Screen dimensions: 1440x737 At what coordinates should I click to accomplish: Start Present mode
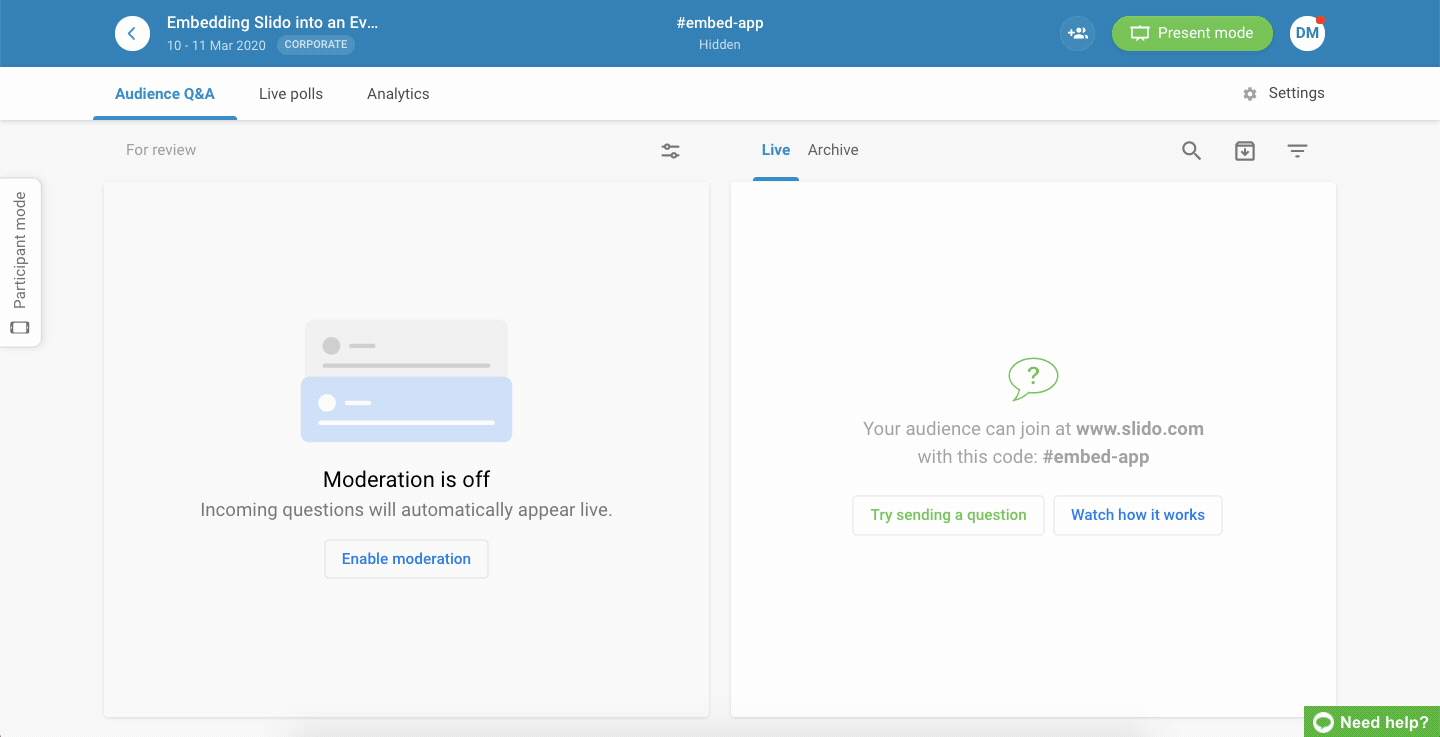pos(1192,33)
